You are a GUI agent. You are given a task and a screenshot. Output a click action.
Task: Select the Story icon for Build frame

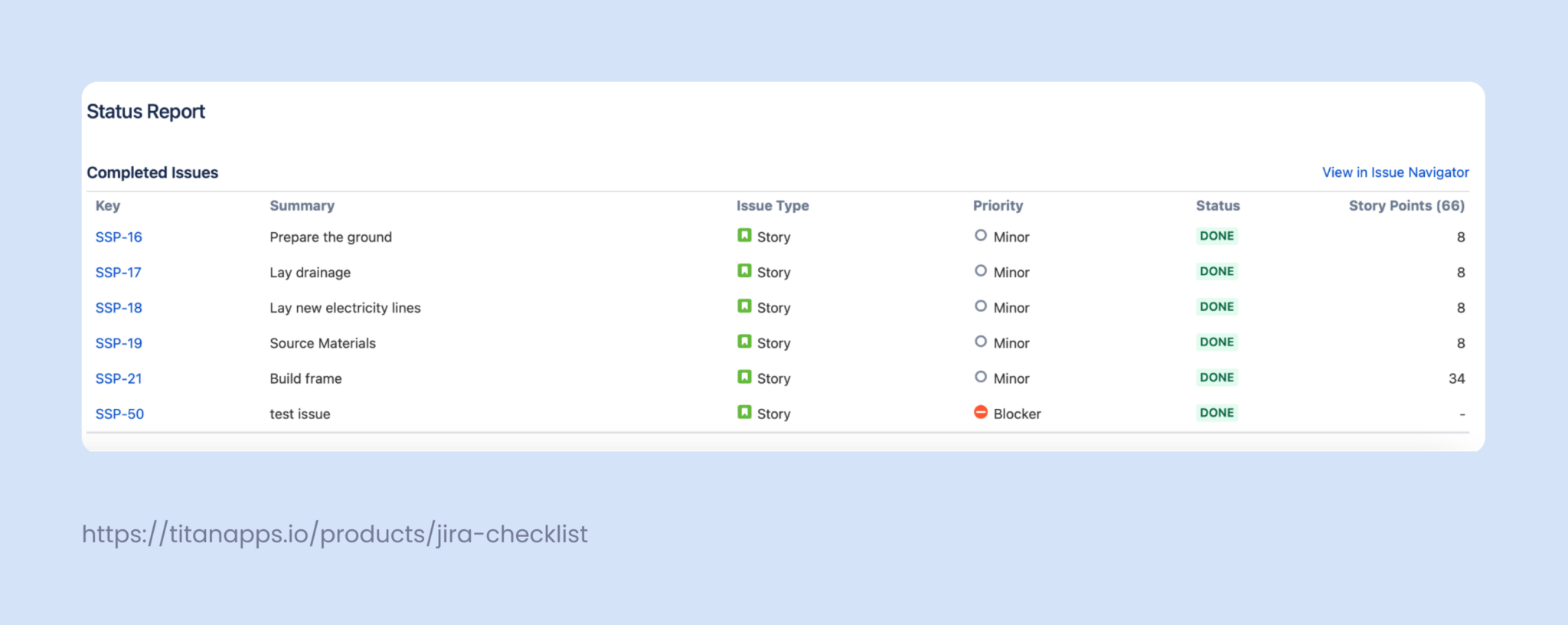(744, 378)
